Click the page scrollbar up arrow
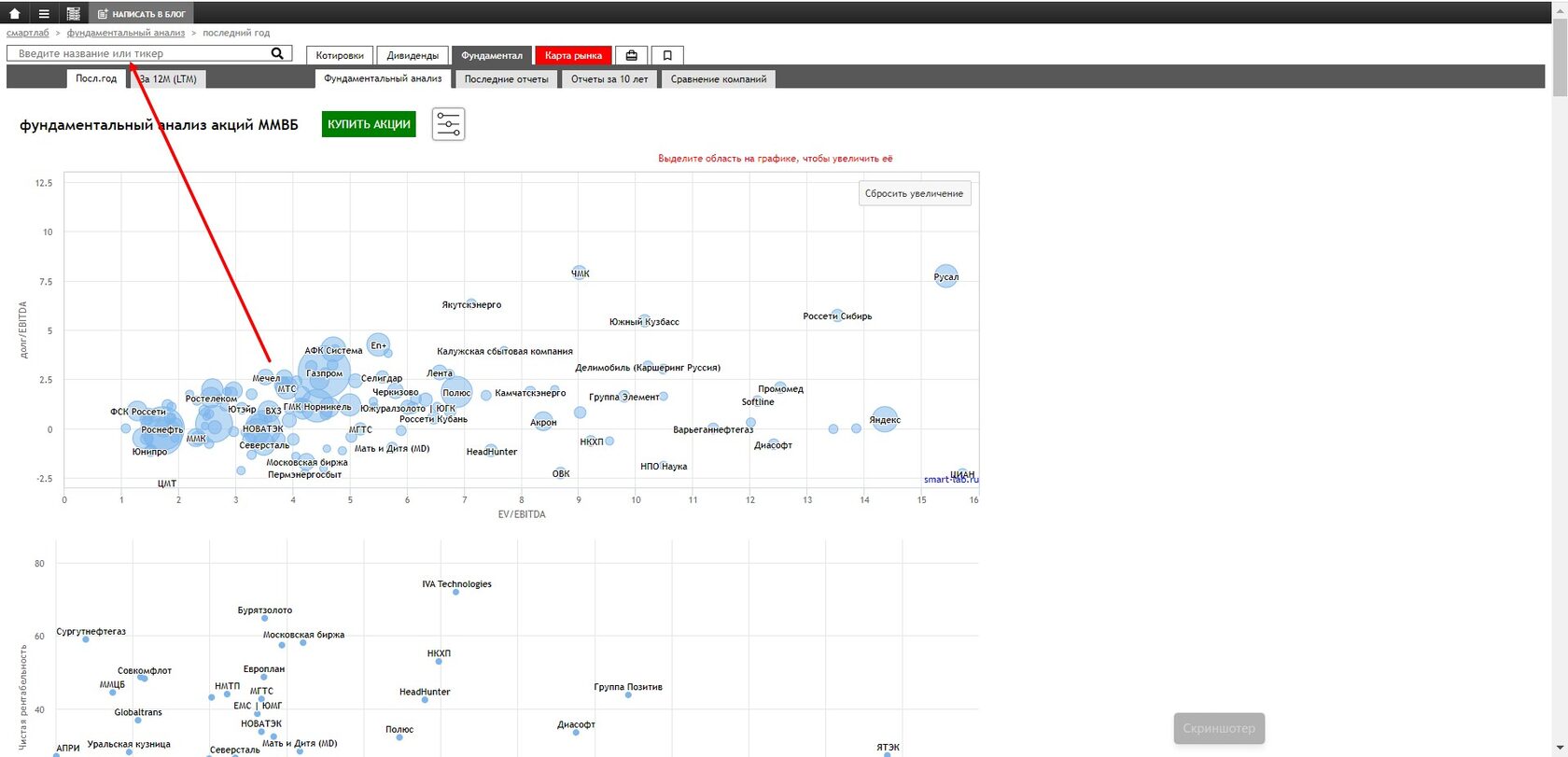Image resolution: width=1568 pixels, height=757 pixels. pos(1560,7)
